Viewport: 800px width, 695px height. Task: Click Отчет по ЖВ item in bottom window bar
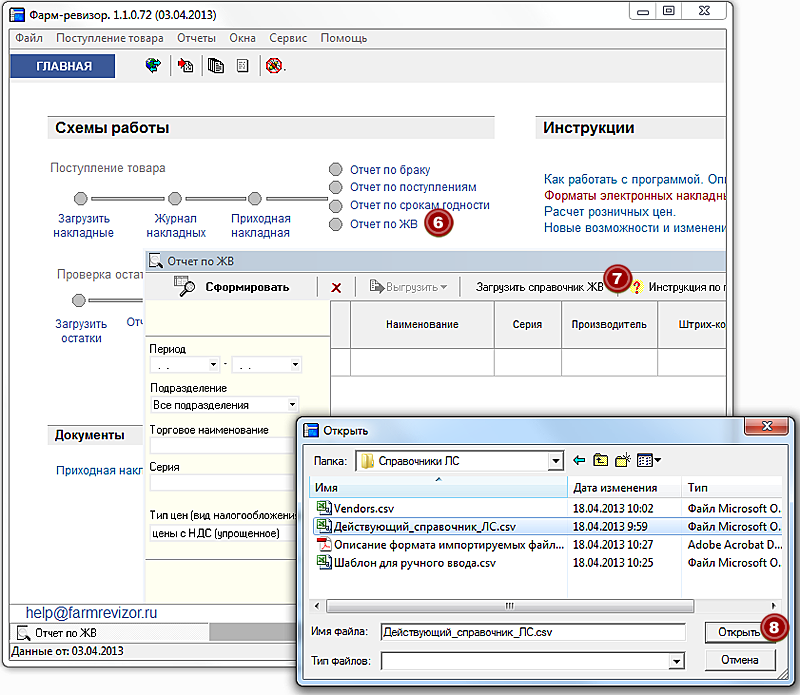[x=109, y=633]
